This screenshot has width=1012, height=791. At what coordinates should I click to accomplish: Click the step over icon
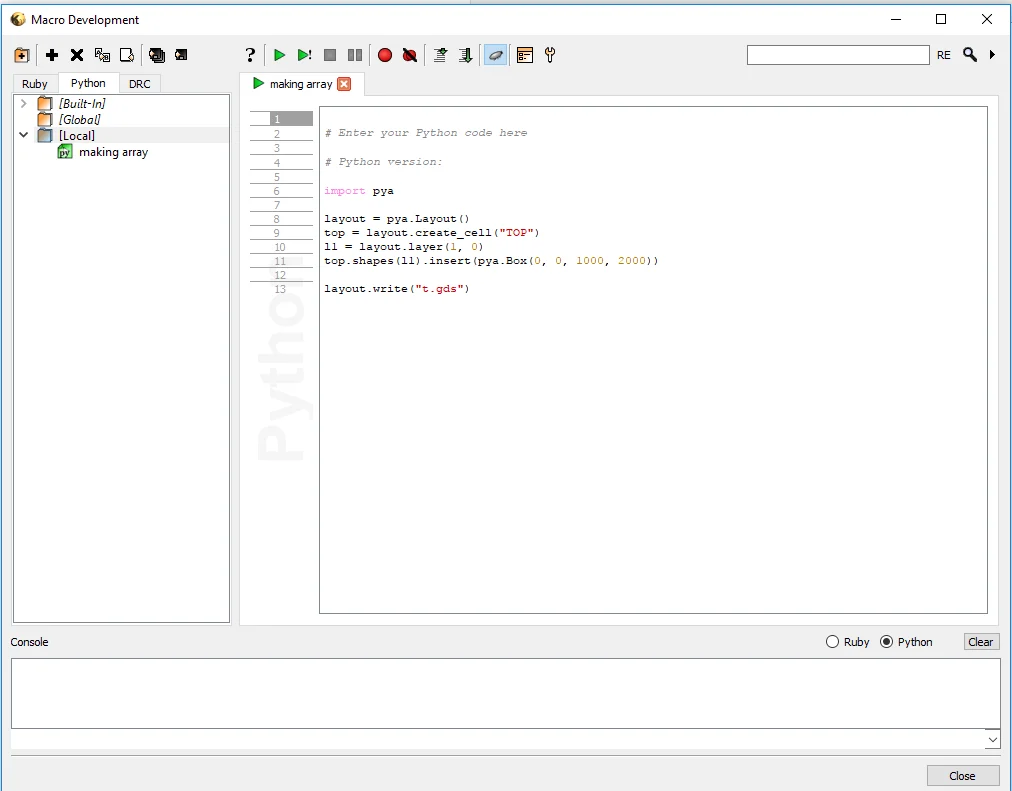440,55
